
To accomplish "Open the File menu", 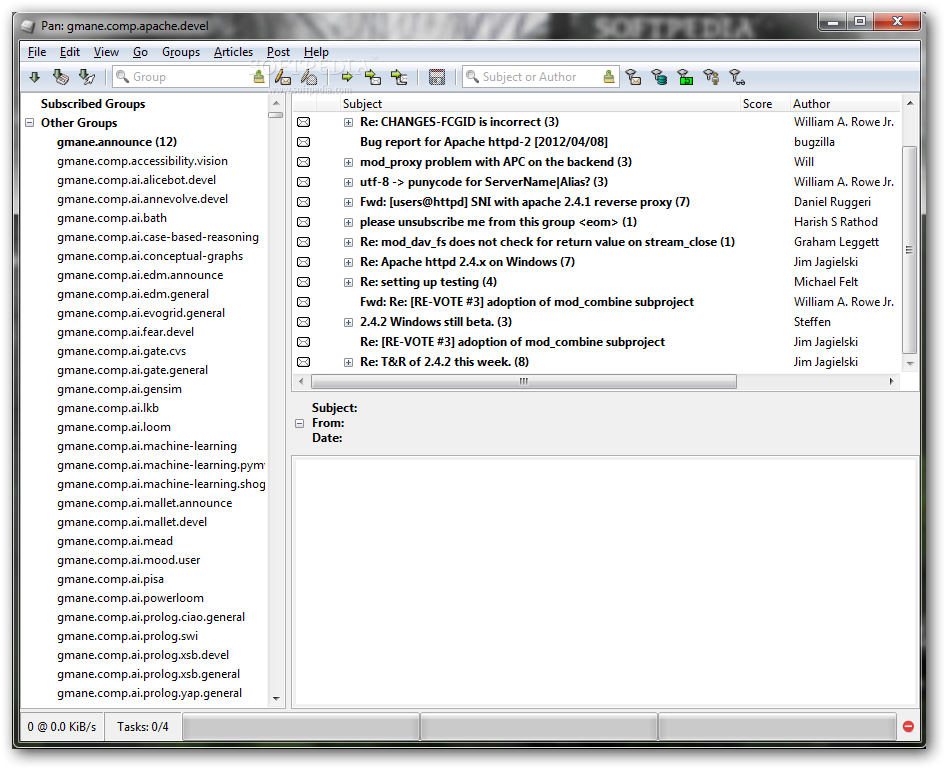I will [37, 52].
